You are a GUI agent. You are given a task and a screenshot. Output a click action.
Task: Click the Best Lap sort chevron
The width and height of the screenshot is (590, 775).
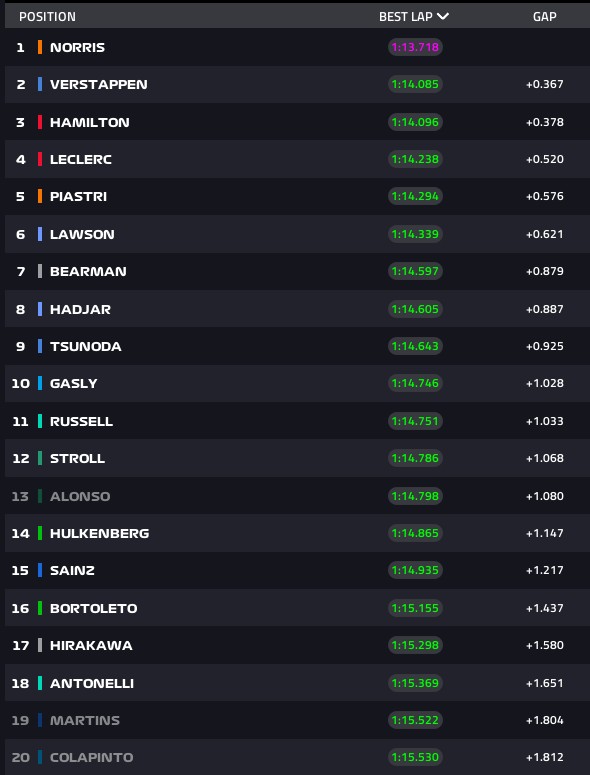443,16
